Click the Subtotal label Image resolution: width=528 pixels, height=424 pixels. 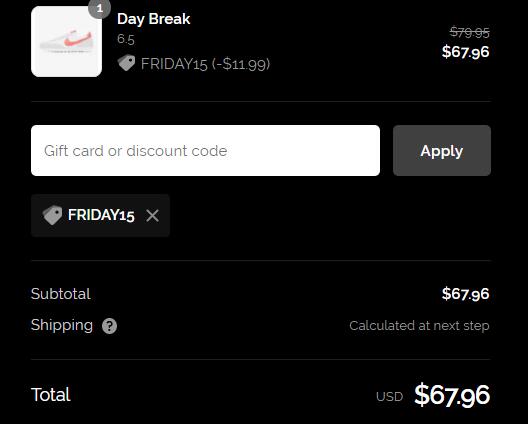[x=61, y=294]
